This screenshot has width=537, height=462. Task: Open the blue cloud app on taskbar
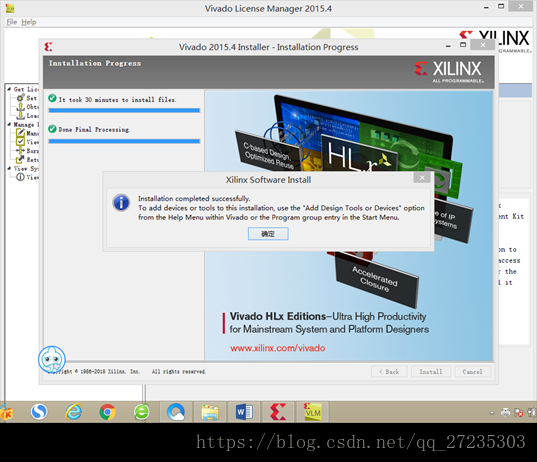tap(176, 412)
